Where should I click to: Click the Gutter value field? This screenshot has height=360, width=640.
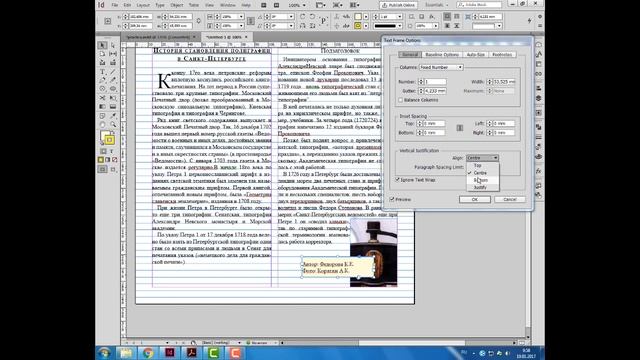coord(435,91)
